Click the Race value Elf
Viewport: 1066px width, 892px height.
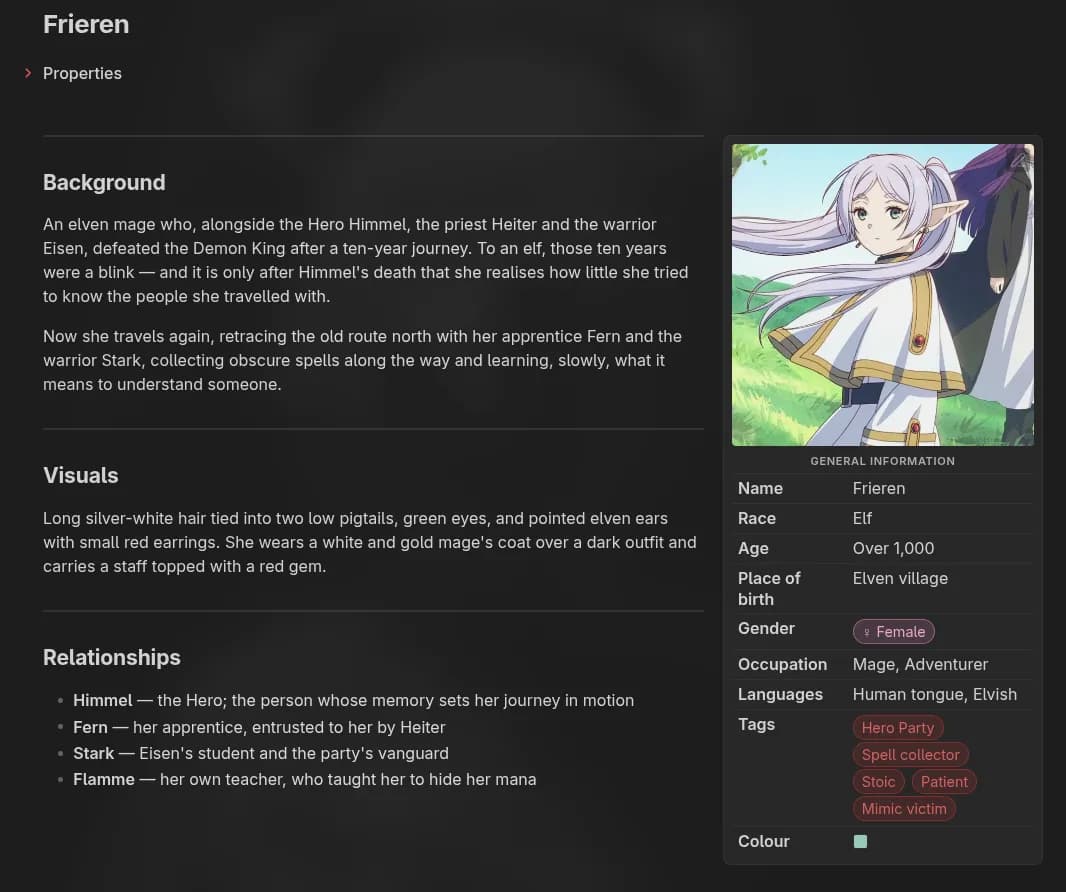click(862, 518)
